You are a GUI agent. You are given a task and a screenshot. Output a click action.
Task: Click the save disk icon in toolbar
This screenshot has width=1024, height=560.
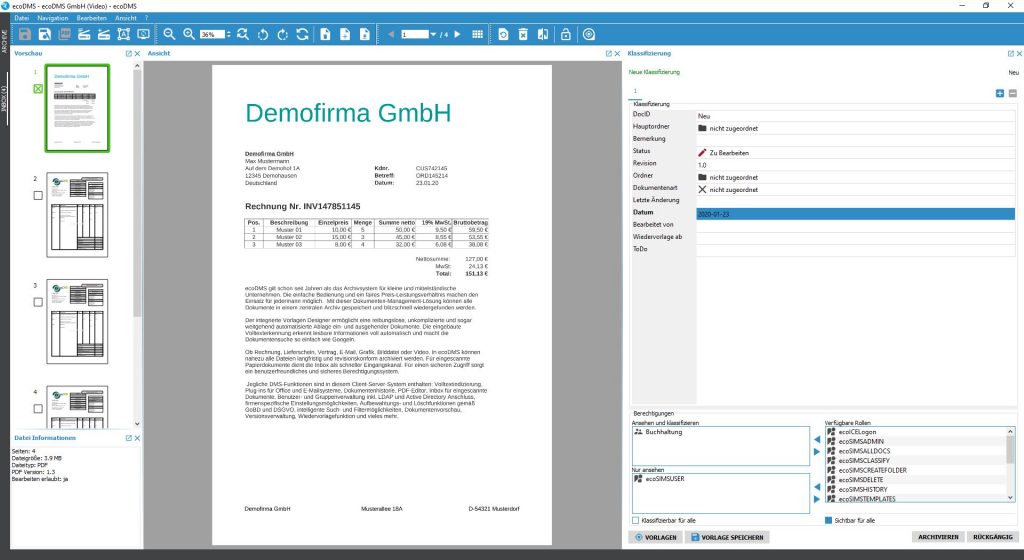(x=26, y=34)
